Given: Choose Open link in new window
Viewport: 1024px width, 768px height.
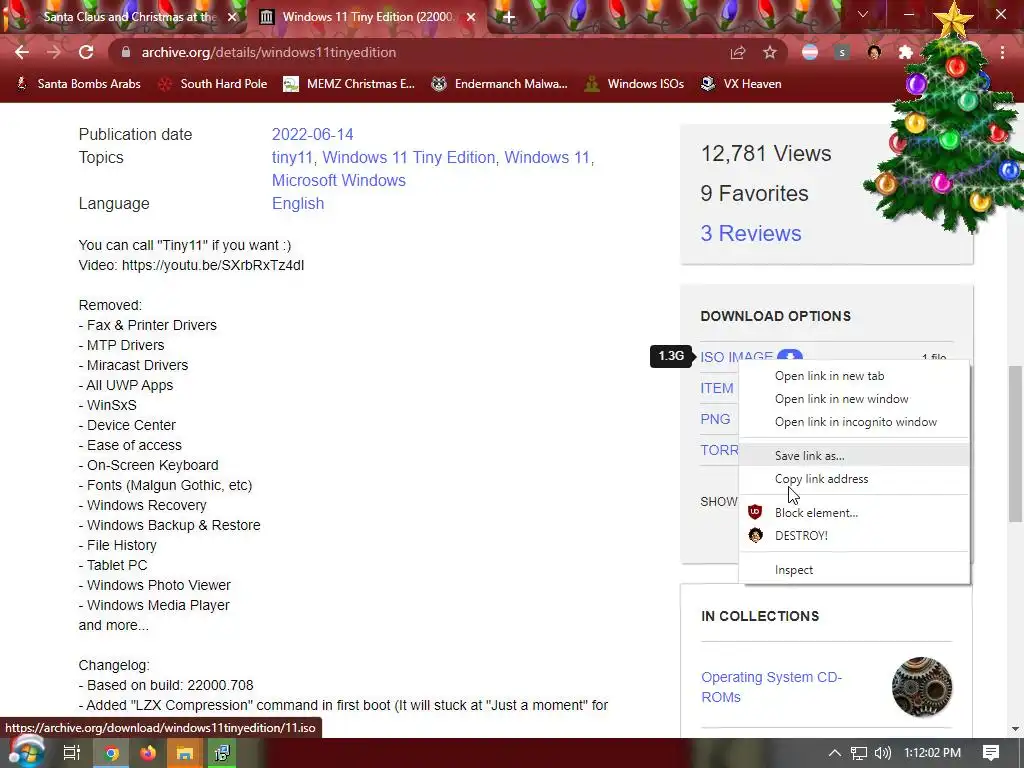Looking at the screenshot, I should 854,399.
